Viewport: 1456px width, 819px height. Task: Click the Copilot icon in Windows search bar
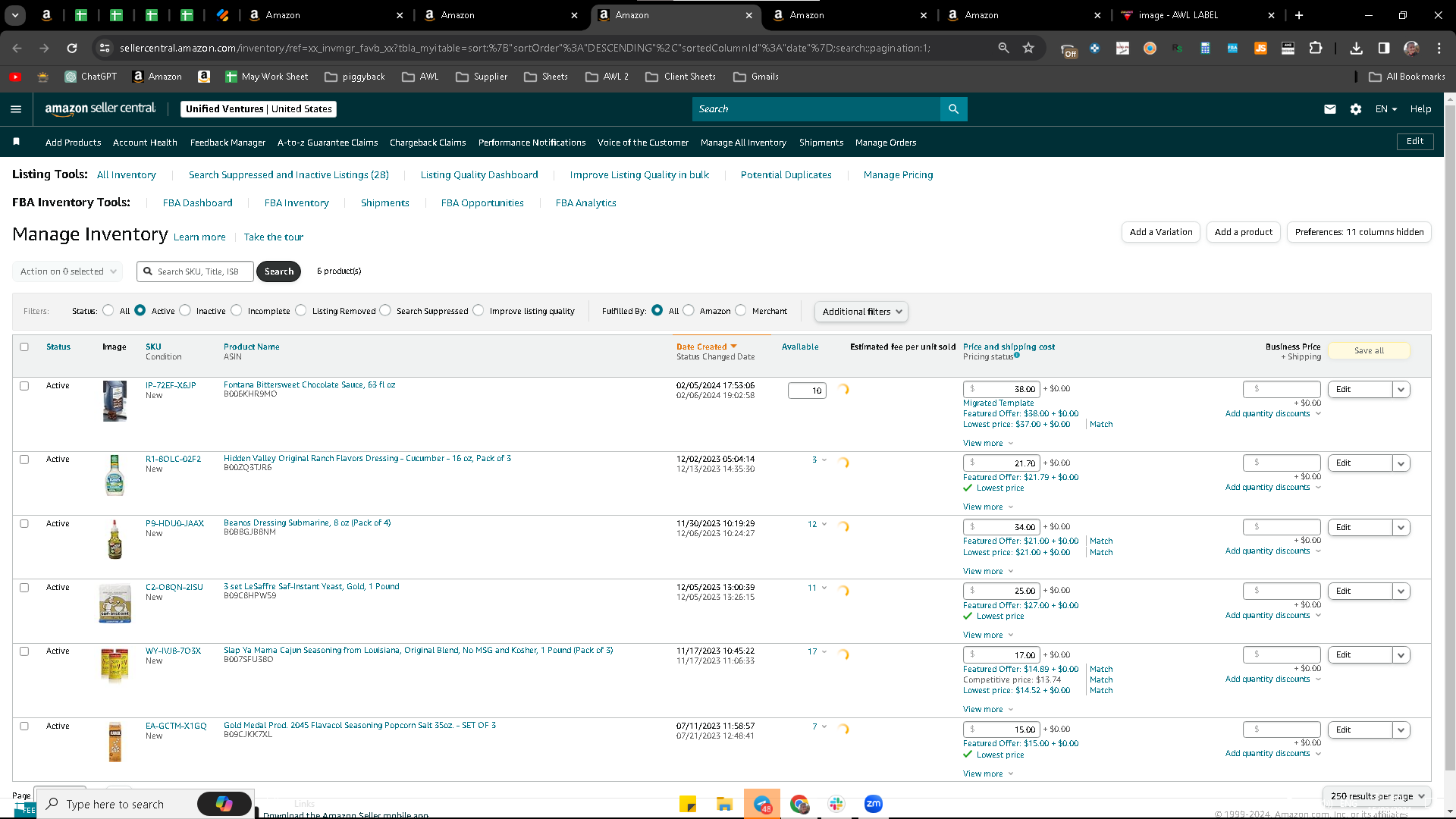pos(224,804)
